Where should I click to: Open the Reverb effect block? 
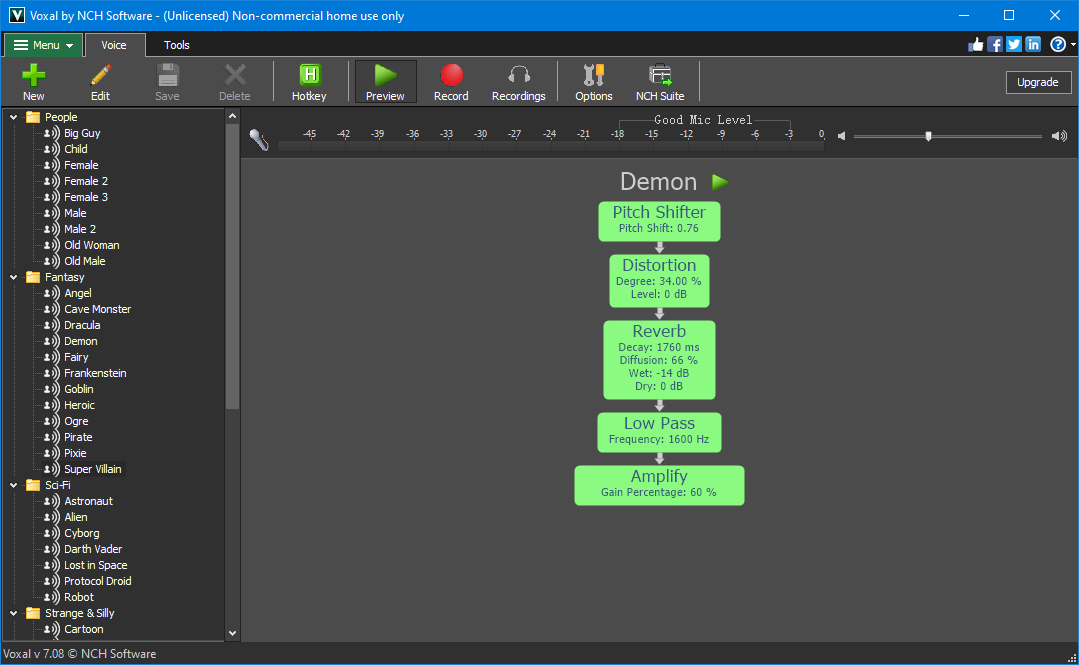click(x=659, y=360)
